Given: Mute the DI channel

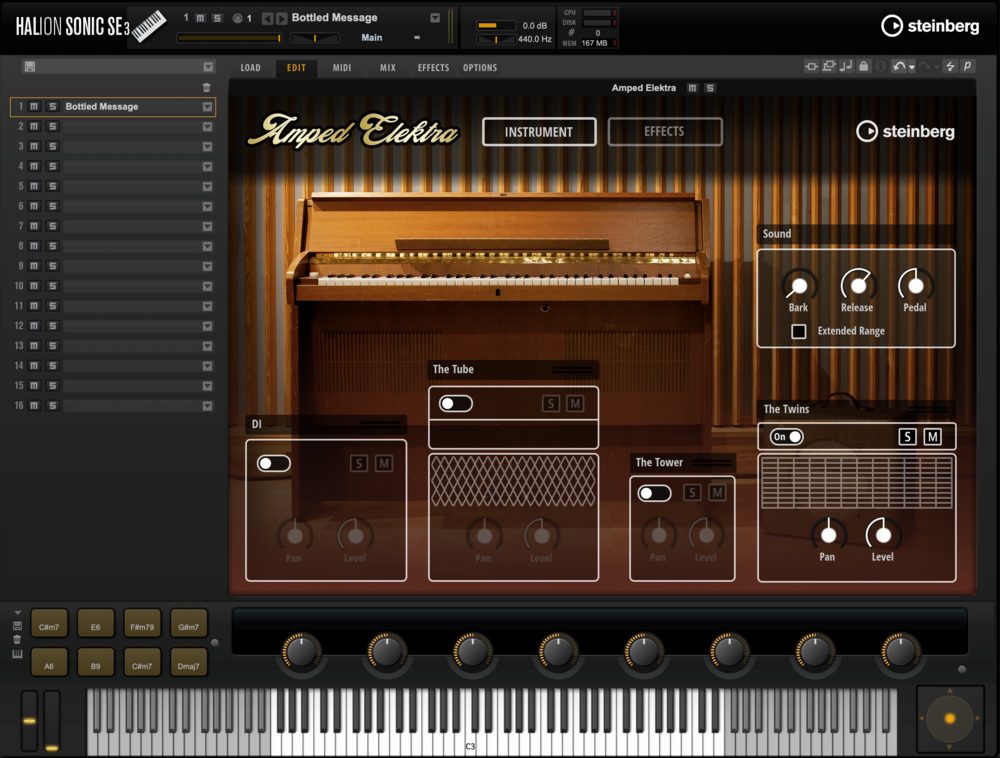Looking at the screenshot, I should 383,463.
